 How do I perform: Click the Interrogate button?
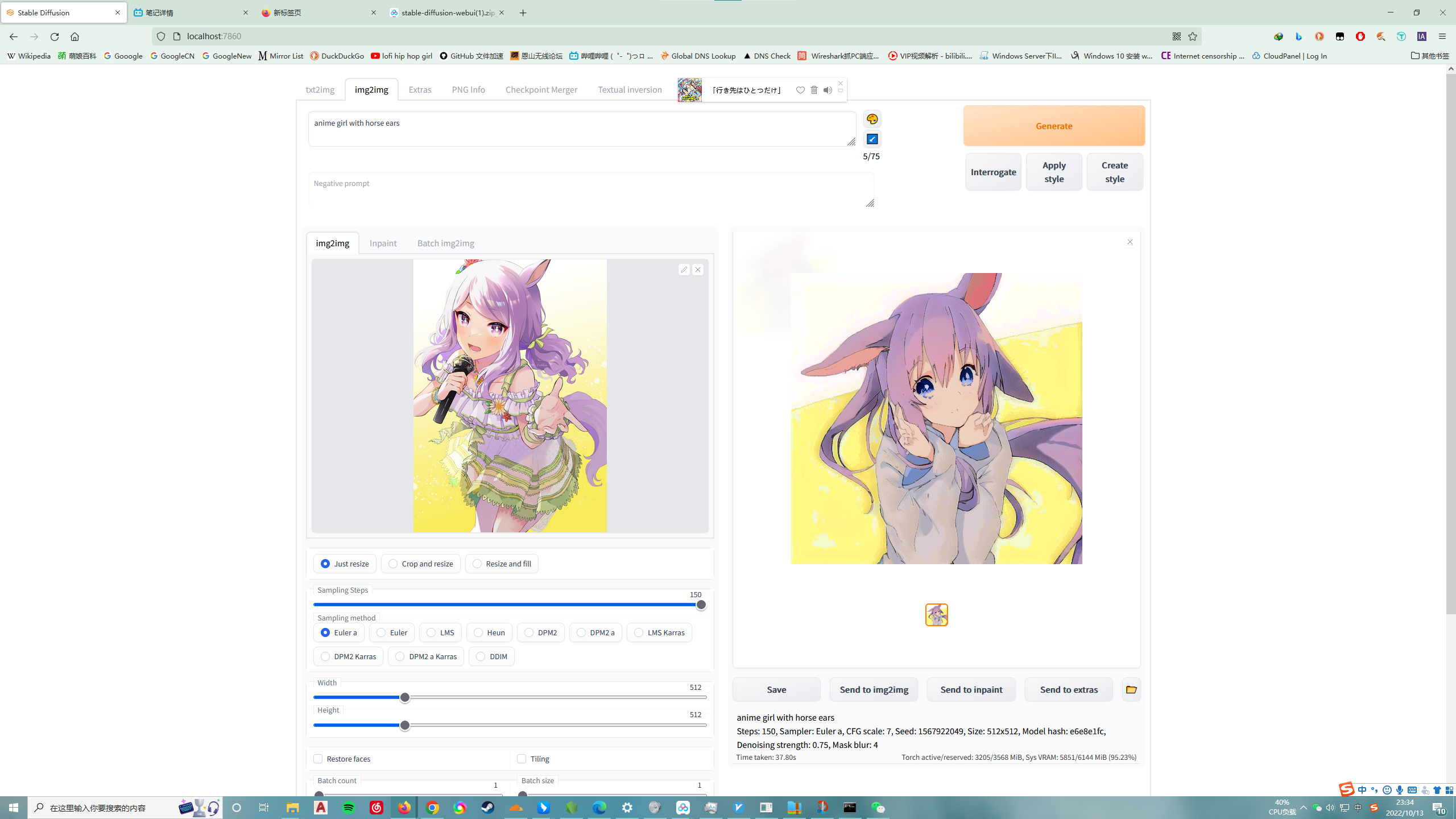point(993,172)
